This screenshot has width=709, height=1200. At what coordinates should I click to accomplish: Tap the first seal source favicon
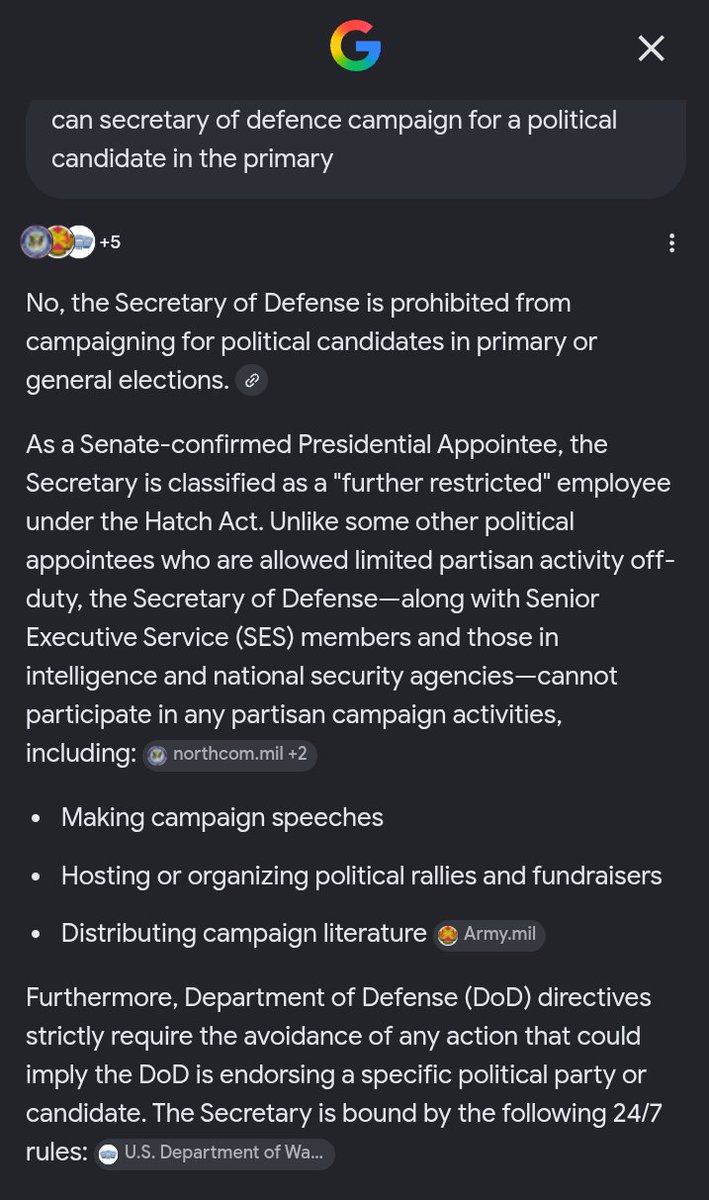(36, 242)
